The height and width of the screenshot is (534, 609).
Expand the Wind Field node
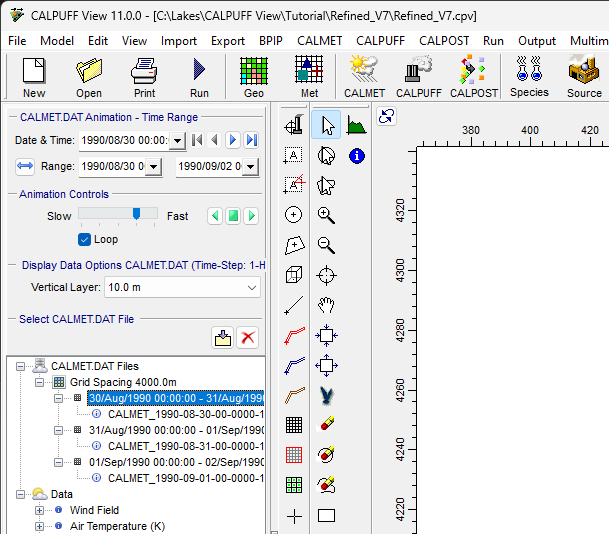coord(39,510)
